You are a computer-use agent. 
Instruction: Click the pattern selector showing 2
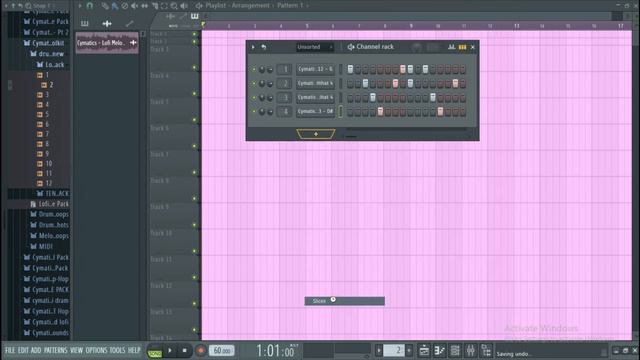point(394,350)
